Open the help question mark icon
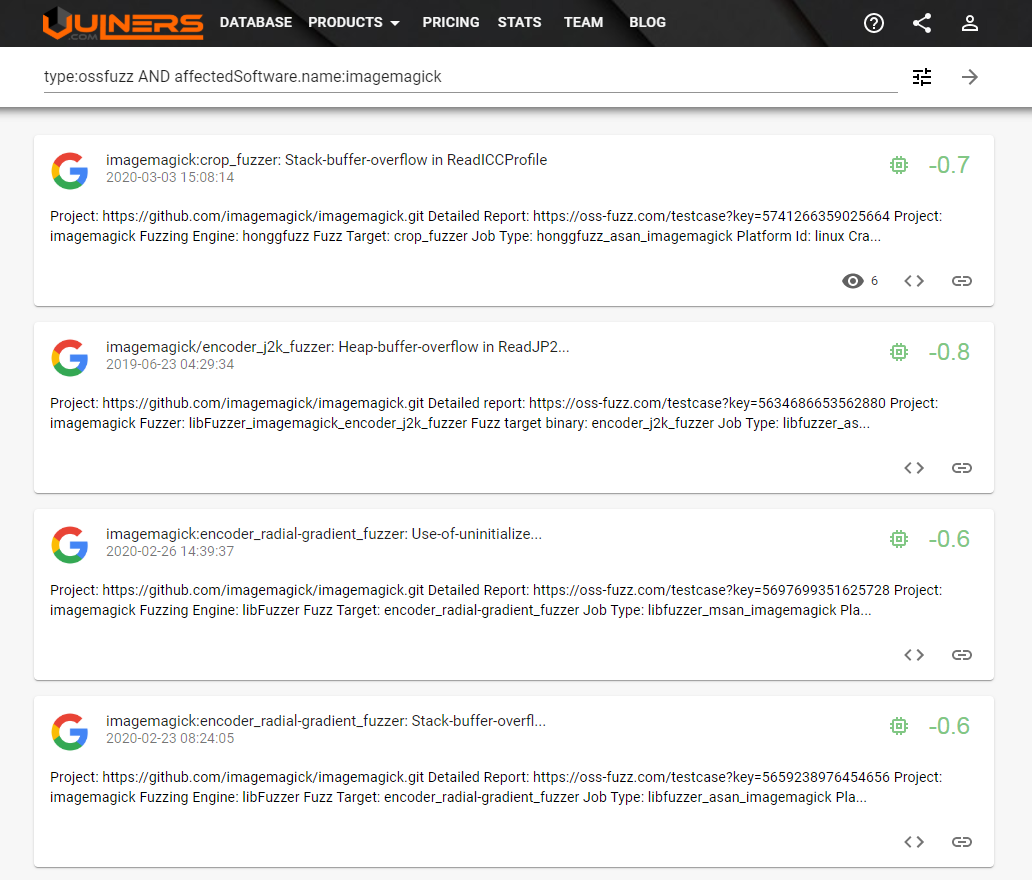Screen dimensions: 1032x880 coord(874,23)
